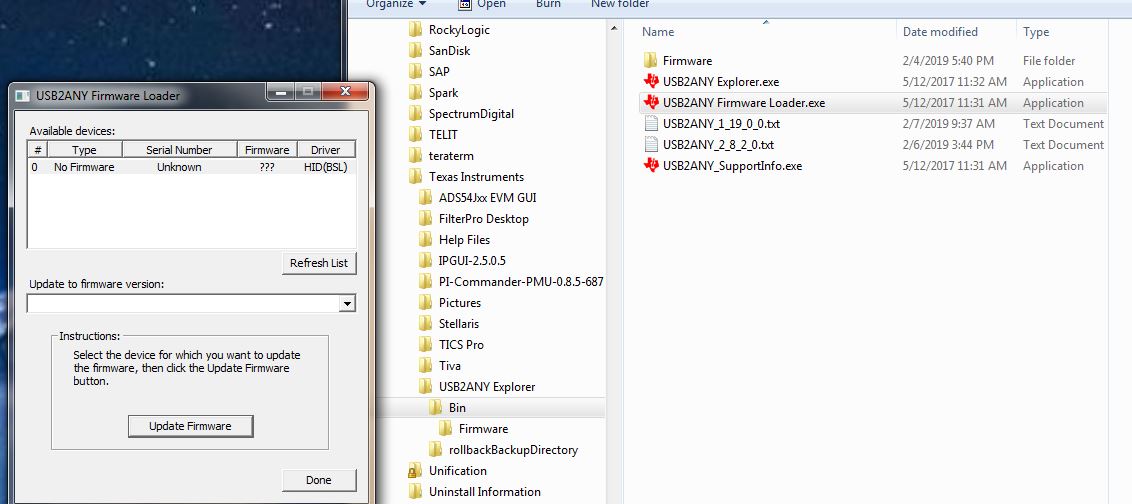Click the Tiva folder icon
The width and height of the screenshot is (1132, 504).
click(x=425, y=365)
